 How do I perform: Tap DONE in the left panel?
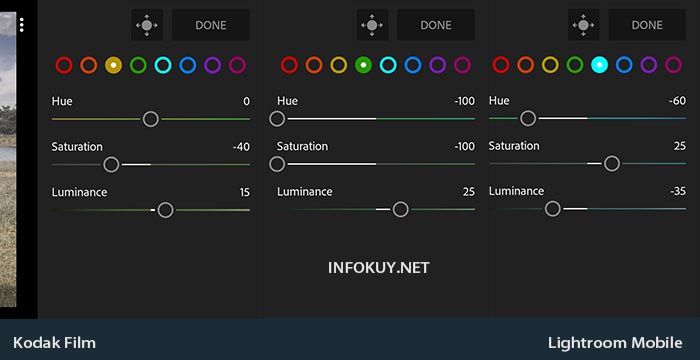[x=211, y=25]
